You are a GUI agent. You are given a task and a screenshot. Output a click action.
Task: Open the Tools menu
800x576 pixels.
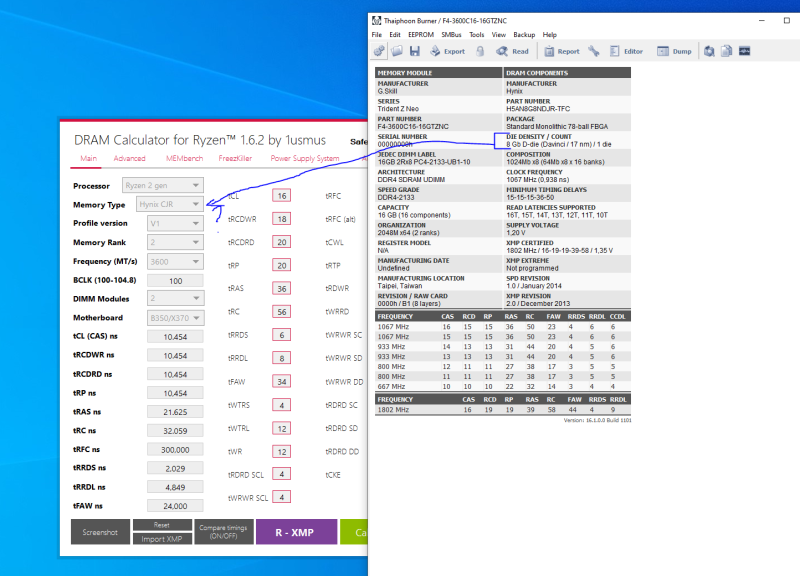(x=477, y=35)
